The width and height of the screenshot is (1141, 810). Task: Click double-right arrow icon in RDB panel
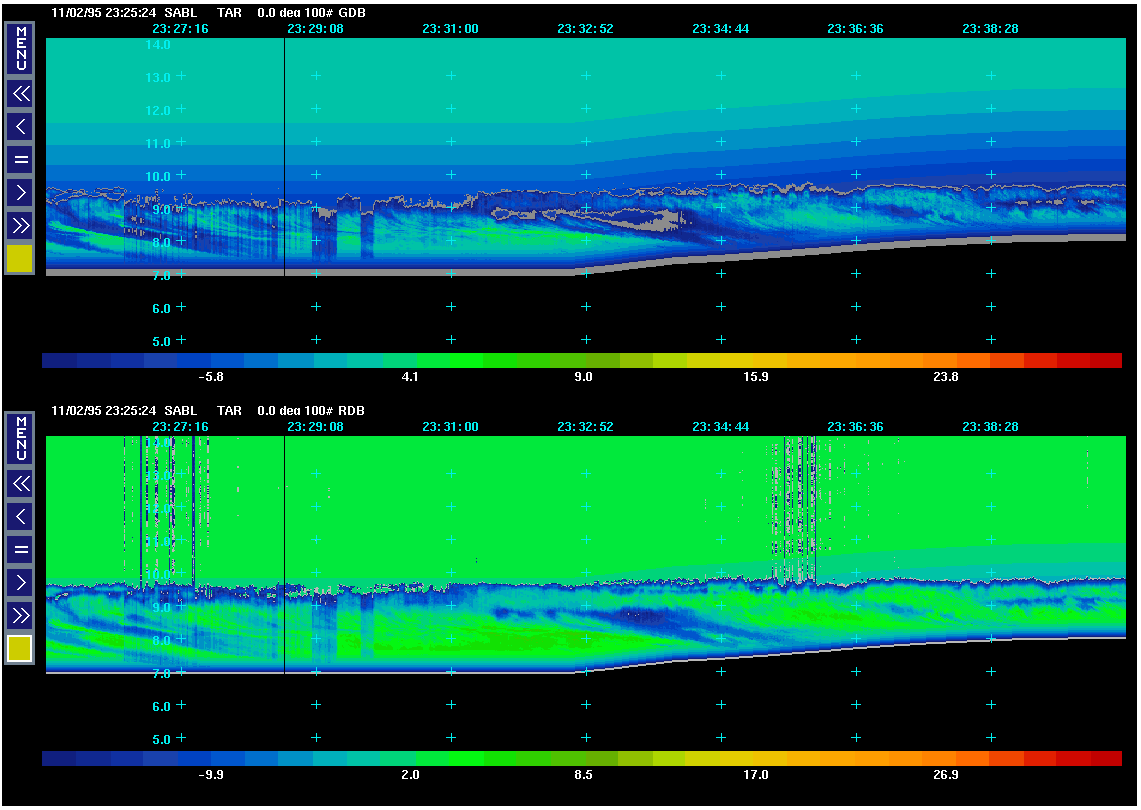(x=20, y=615)
